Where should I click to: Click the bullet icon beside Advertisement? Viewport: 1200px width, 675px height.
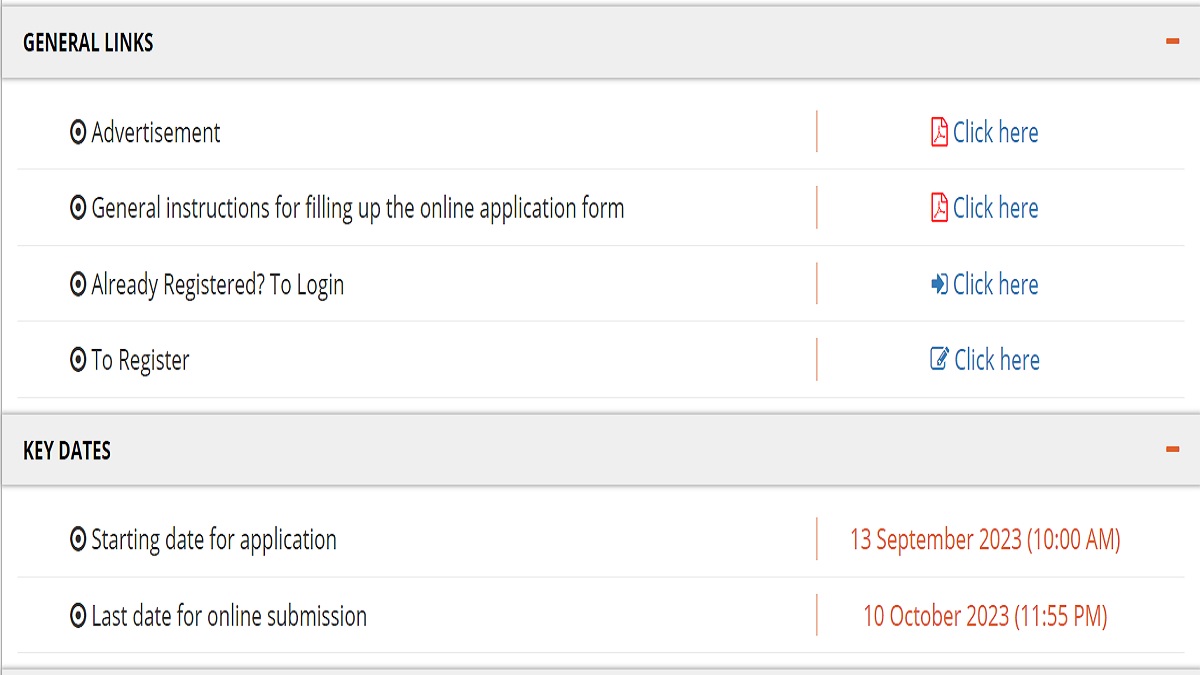tap(78, 132)
